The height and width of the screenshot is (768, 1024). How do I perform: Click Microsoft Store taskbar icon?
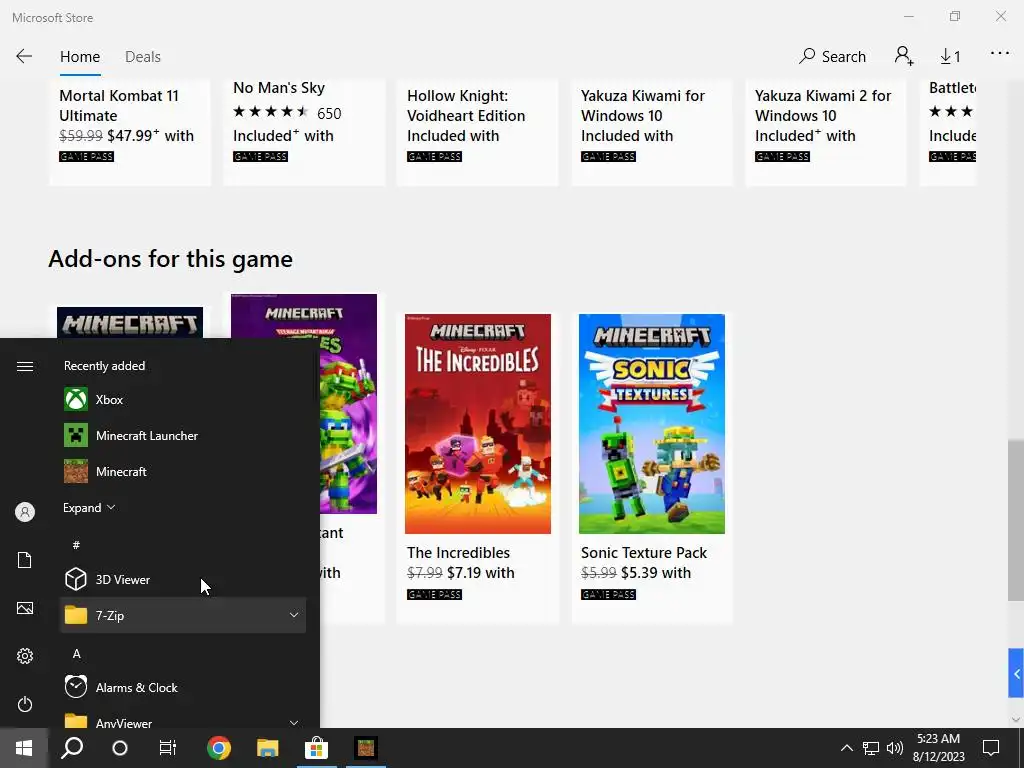pyautogui.click(x=316, y=748)
